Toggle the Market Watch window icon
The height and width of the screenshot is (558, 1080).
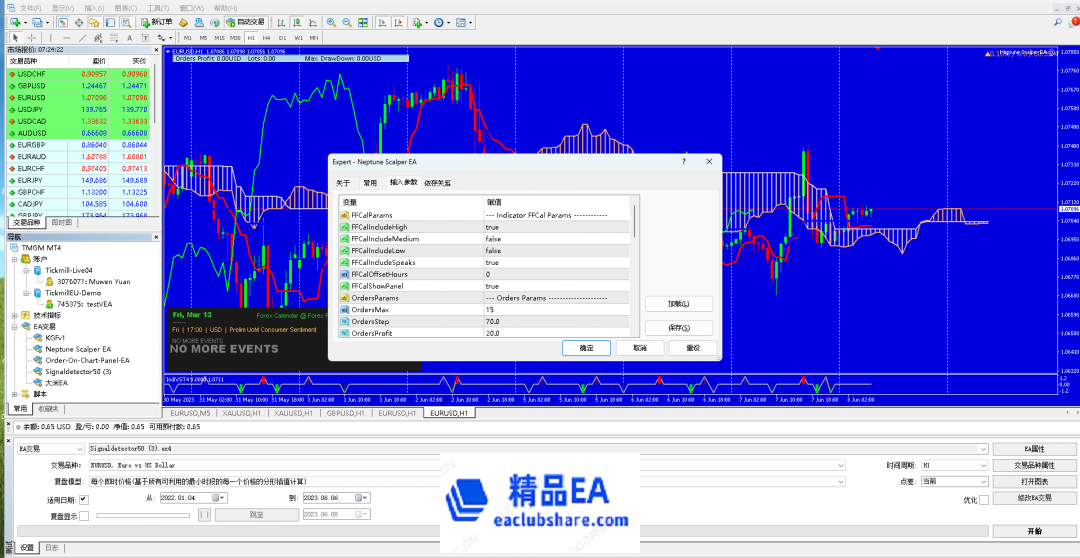pos(63,22)
